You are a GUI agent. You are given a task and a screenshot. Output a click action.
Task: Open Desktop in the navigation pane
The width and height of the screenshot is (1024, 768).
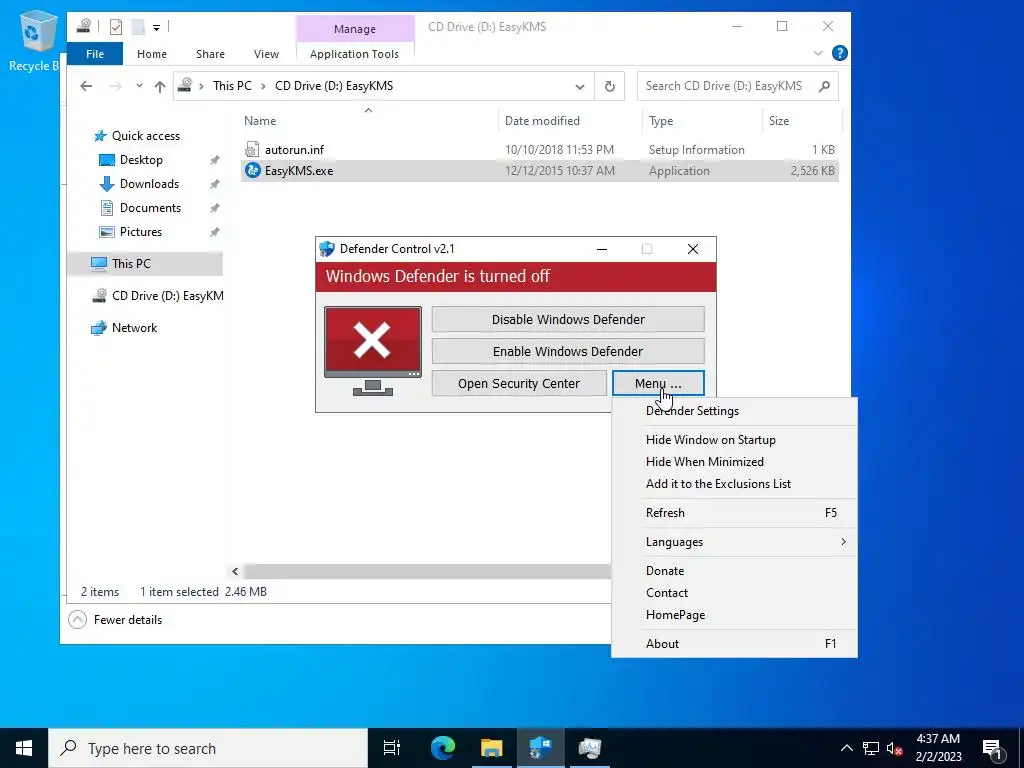[x=141, y=159]
